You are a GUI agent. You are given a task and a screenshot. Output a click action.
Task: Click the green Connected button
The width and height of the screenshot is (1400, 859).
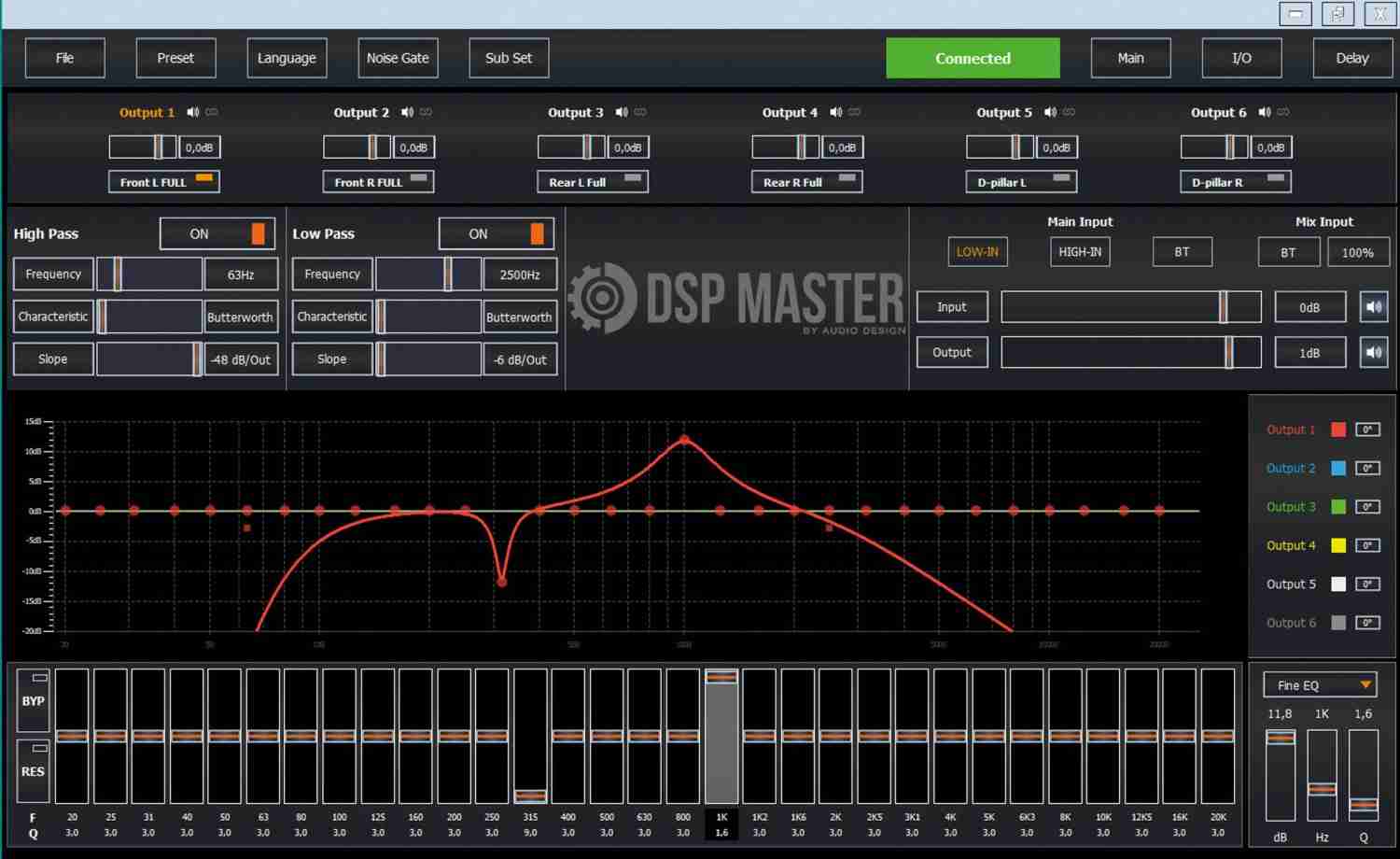point(973,58)
